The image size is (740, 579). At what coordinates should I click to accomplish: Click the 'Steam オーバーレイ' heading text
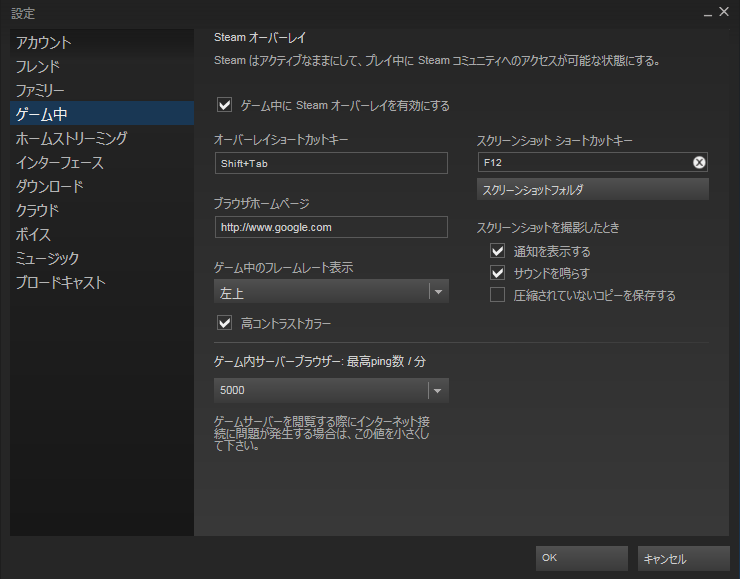tap(260, 37)
